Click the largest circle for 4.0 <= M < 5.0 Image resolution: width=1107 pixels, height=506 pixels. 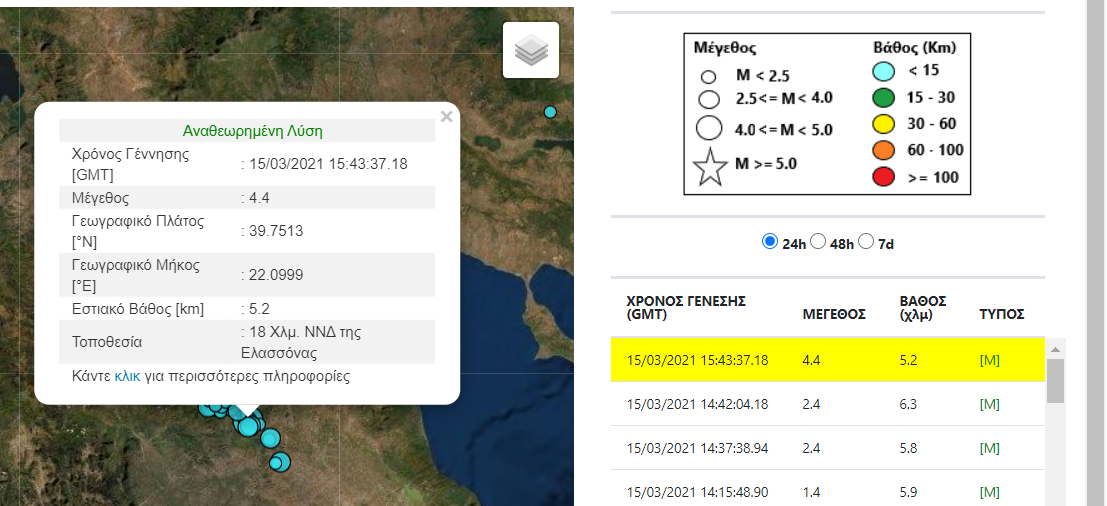click(710, 128)
